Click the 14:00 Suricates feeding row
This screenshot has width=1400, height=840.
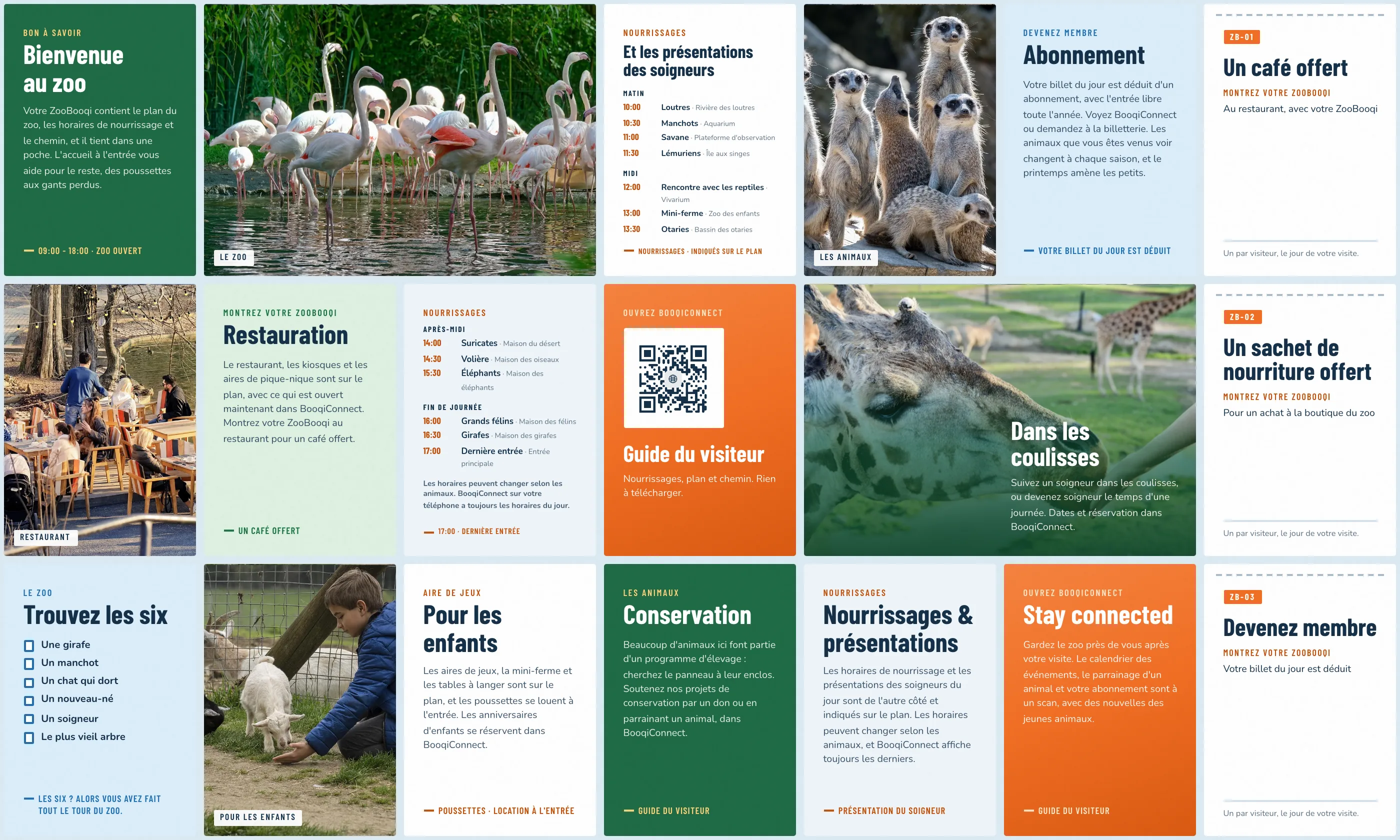[x=499, y=343]
